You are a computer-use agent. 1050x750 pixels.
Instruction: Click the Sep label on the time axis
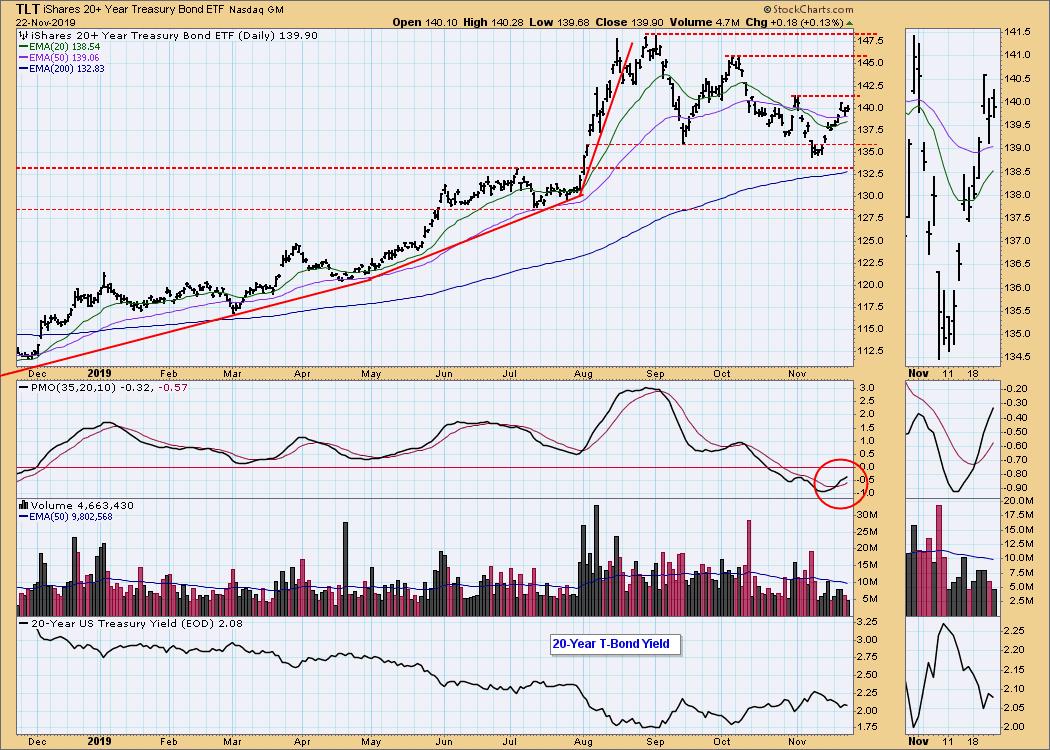[x=655, y=373]
